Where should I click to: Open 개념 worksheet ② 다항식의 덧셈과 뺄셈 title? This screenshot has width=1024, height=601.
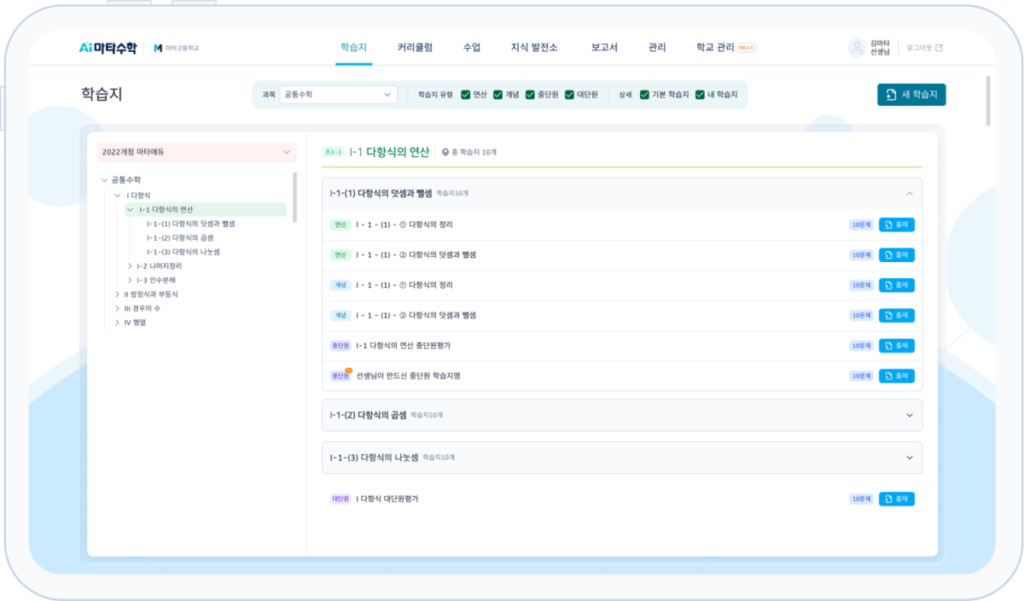tap(415, 316)
